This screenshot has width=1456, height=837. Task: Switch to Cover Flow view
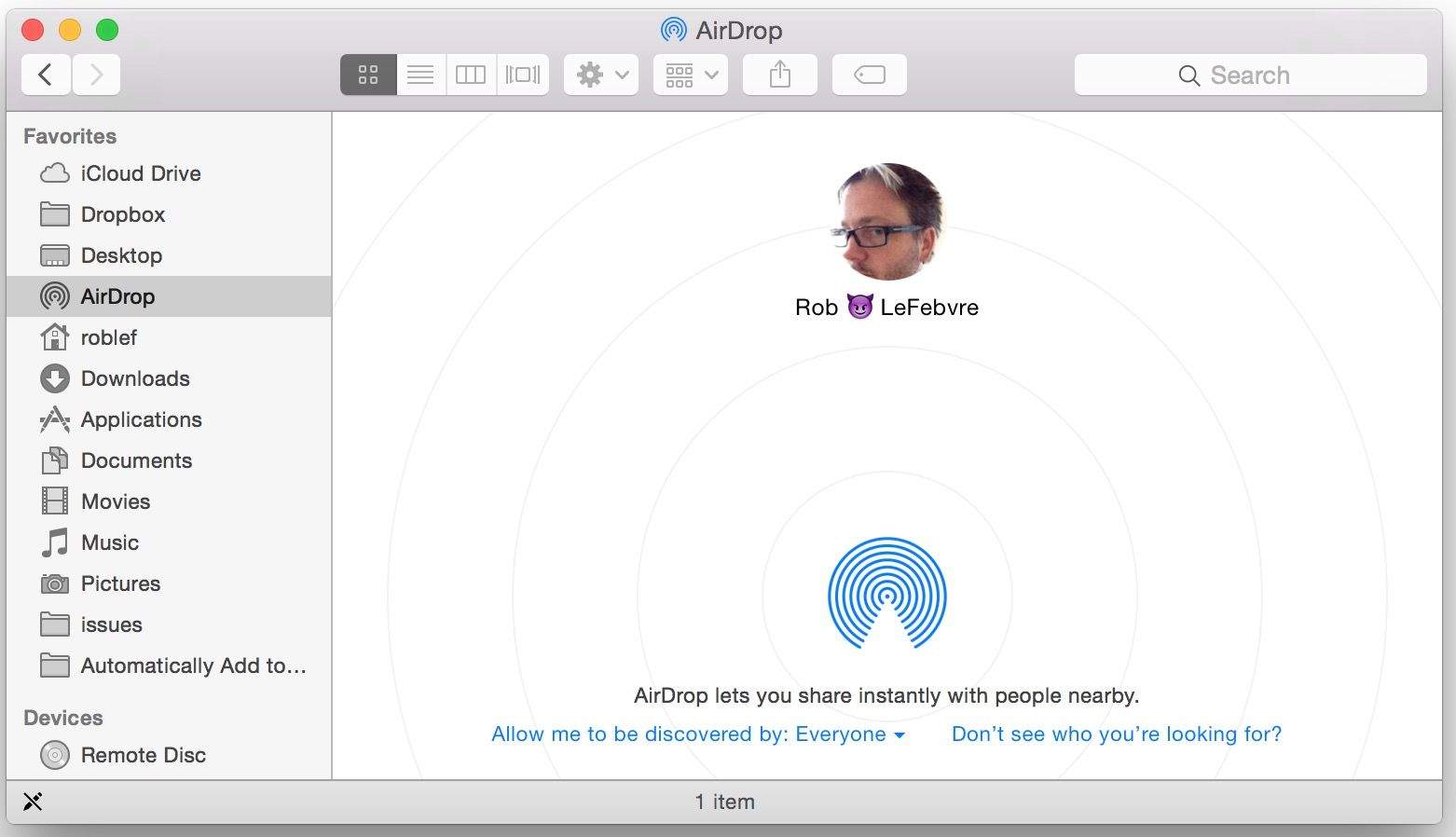click(x=522, y=75)
